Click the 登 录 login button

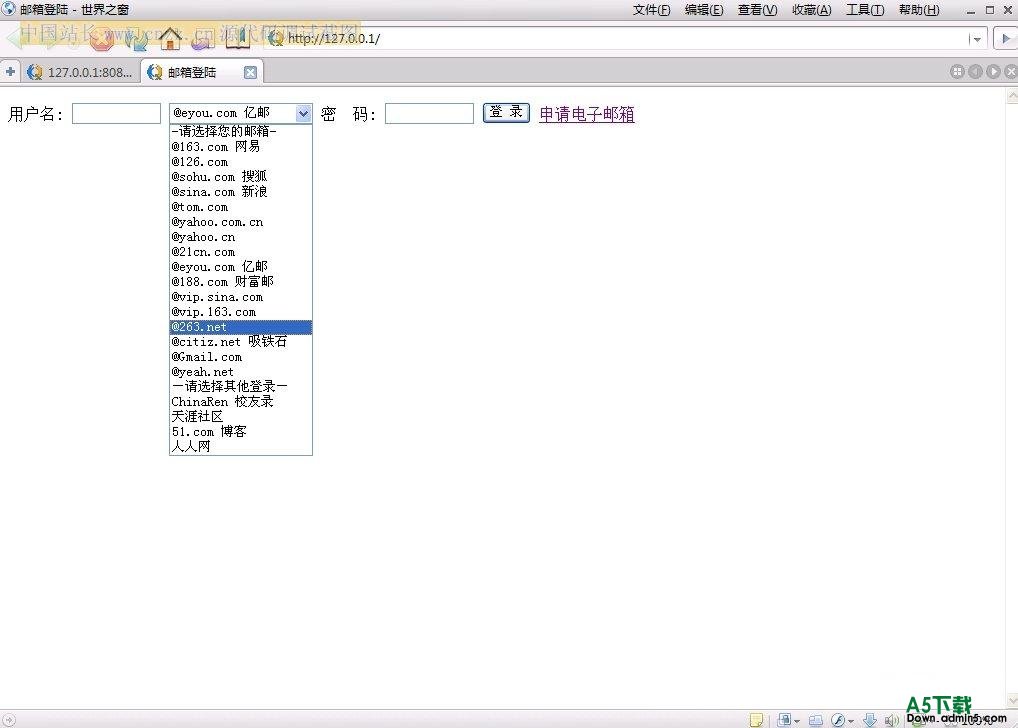[506, 112]
